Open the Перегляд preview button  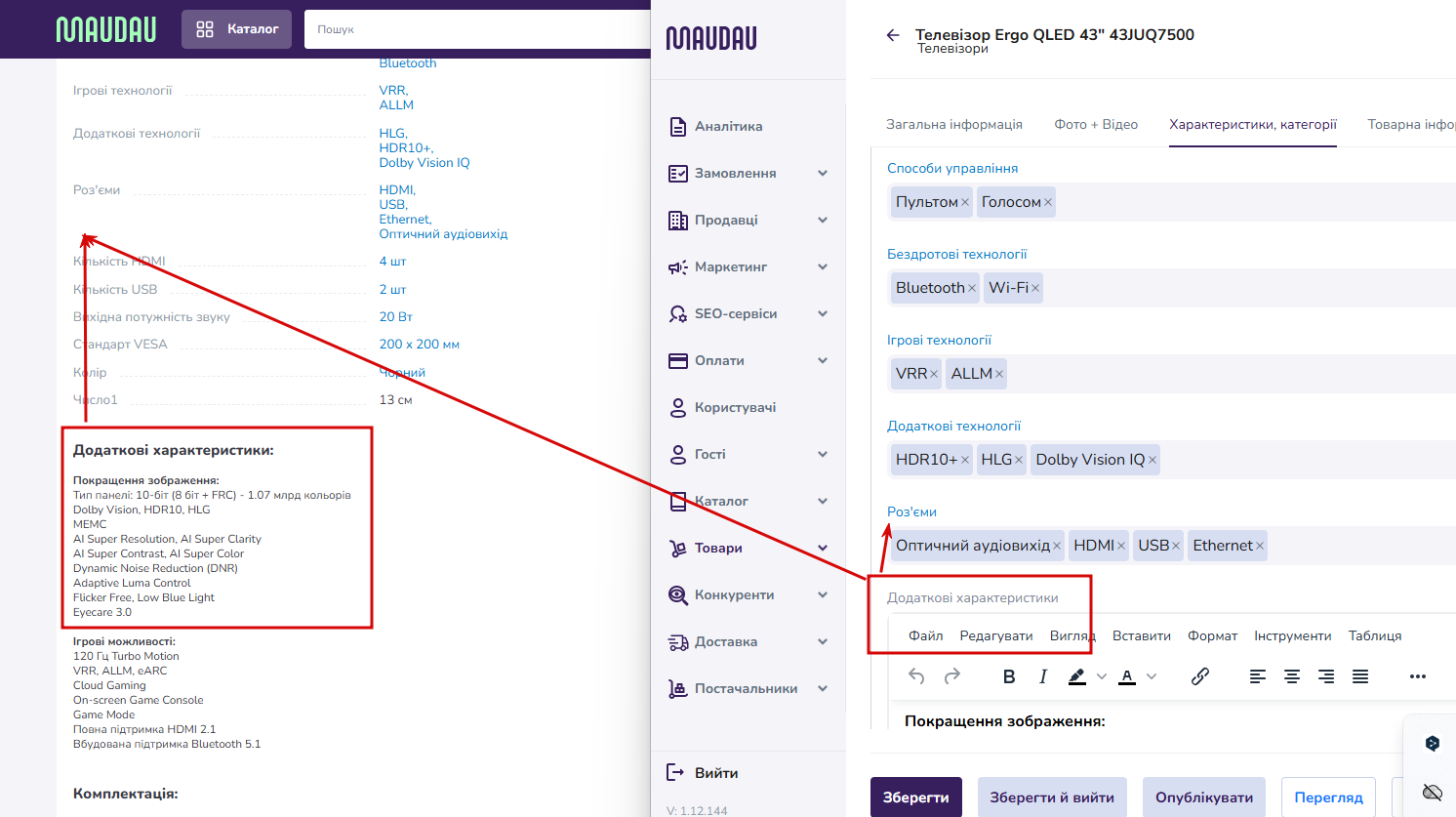[1328, 797]
